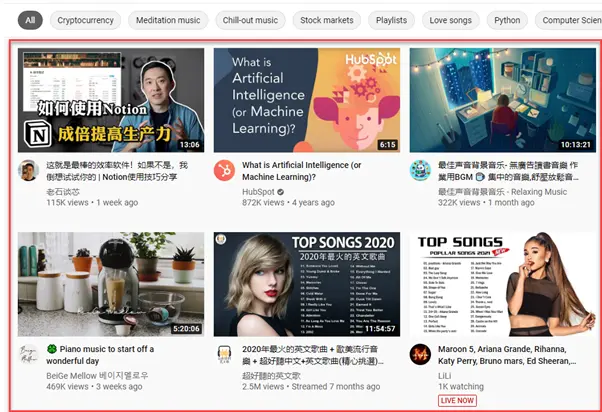This screenshot has width=602, height=412.
Task: Go to the 超好聽的英文歌 channel name
Action: [x=271, y=376]
